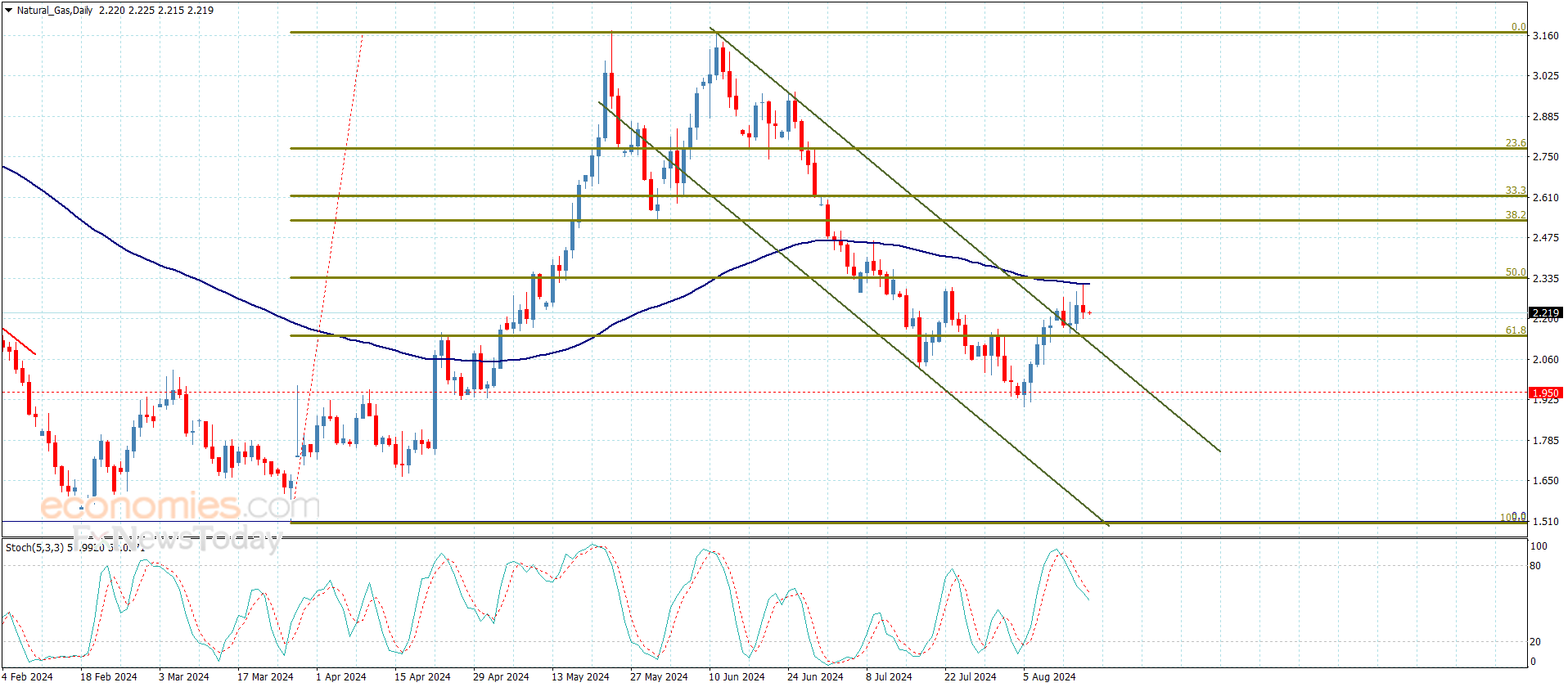
Task: Open the chart menu triangle beside Natural_Gas
Action: pyautogui.click(x=8, y=11)
